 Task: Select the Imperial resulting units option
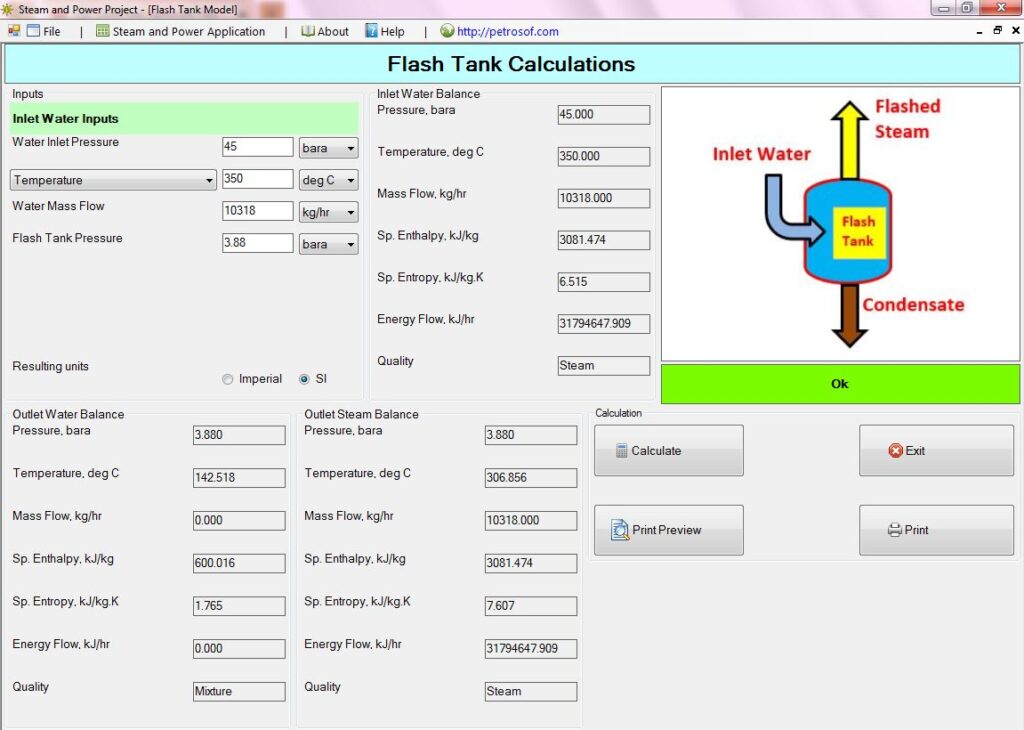(x=228, y=379)
